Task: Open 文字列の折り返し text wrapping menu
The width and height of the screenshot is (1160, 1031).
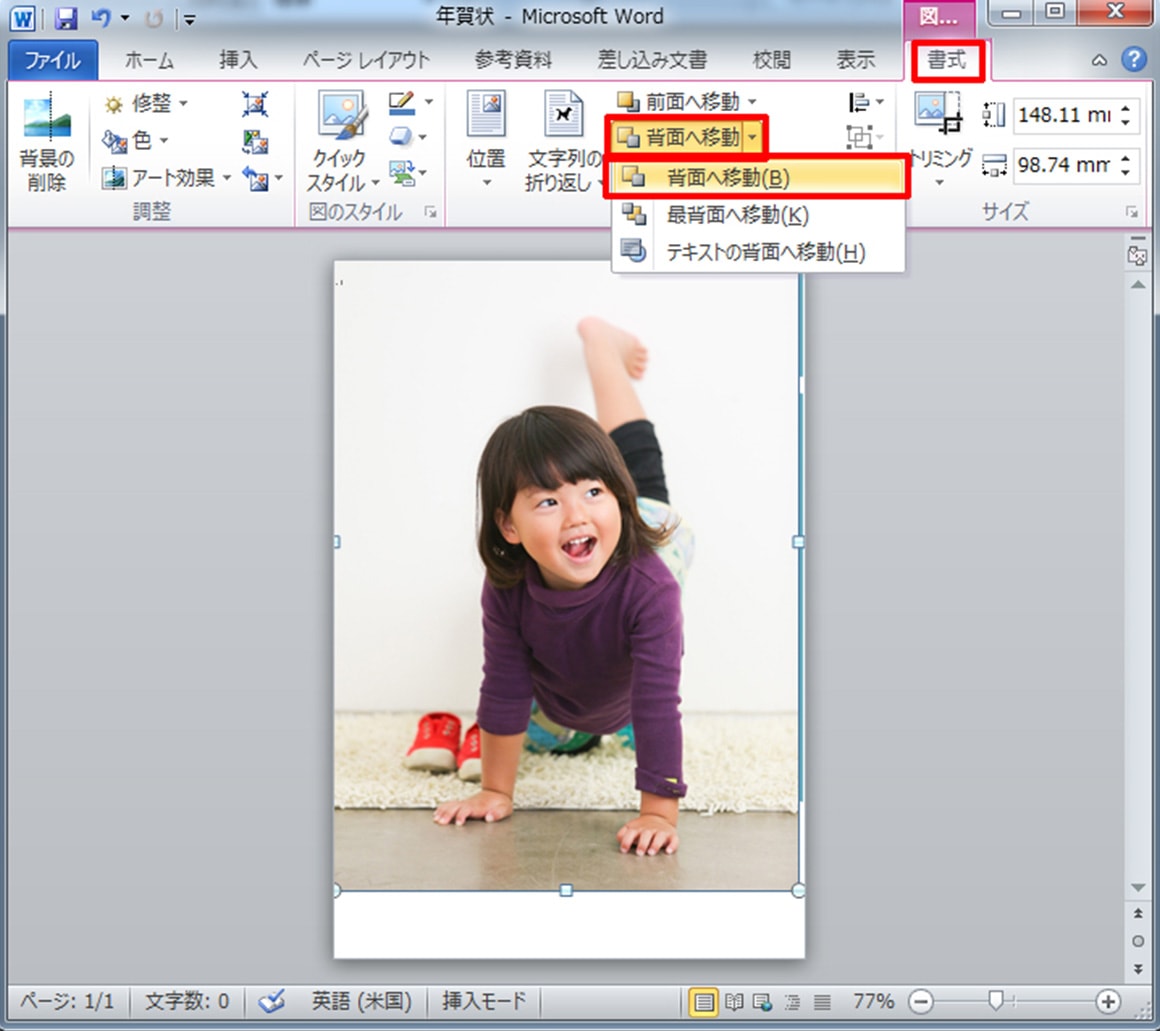Action: (564, 142)
